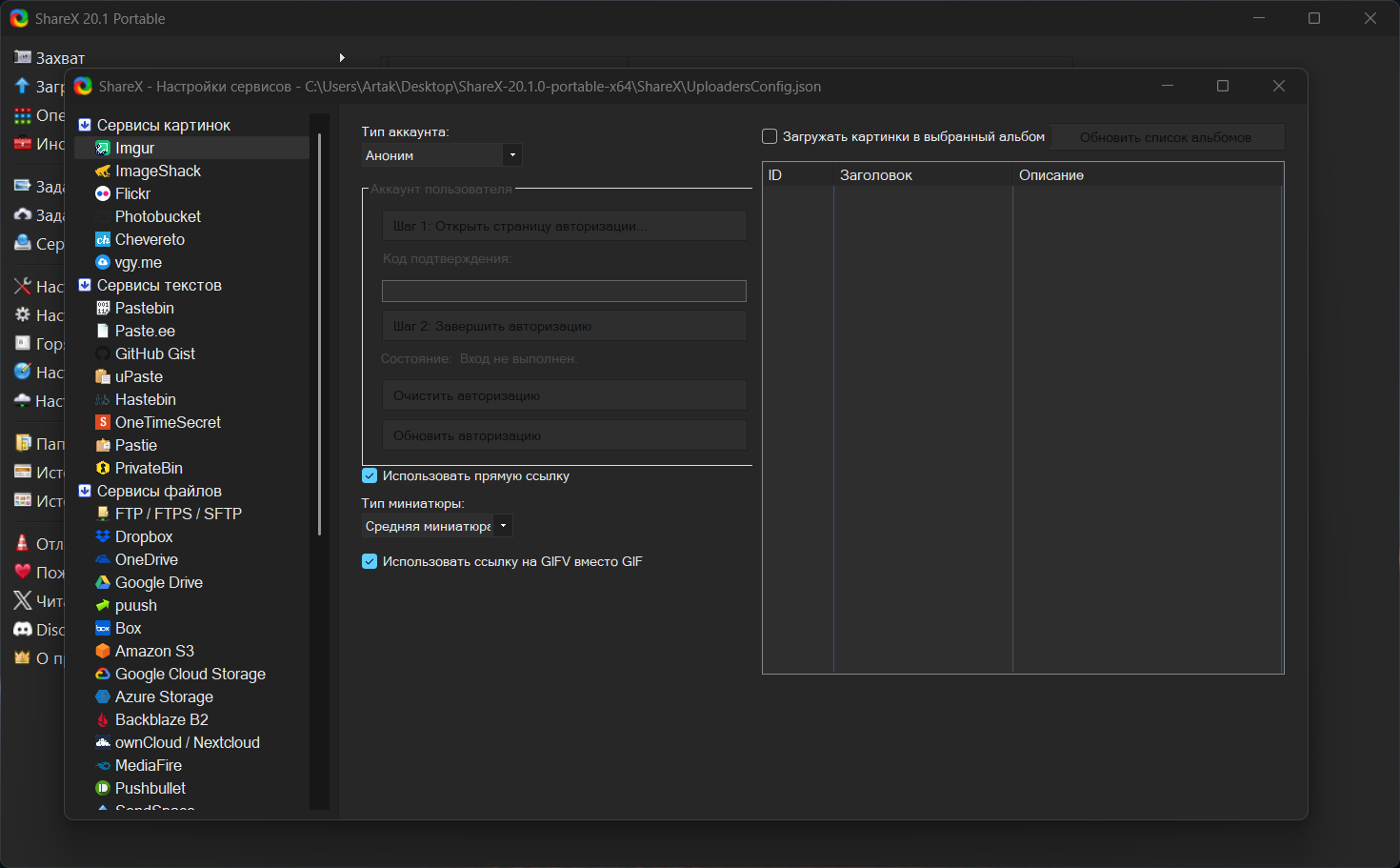The width and height of the screenshot is (1400, 868).
Task: Click the puush icon
Action: pyautogui.click(x=103, y=605)
